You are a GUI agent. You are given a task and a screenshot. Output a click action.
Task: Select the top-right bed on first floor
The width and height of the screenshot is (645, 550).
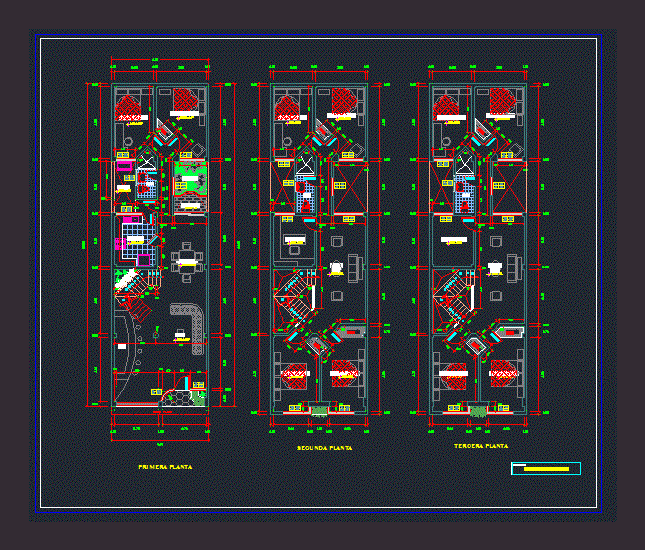(184, 100)
